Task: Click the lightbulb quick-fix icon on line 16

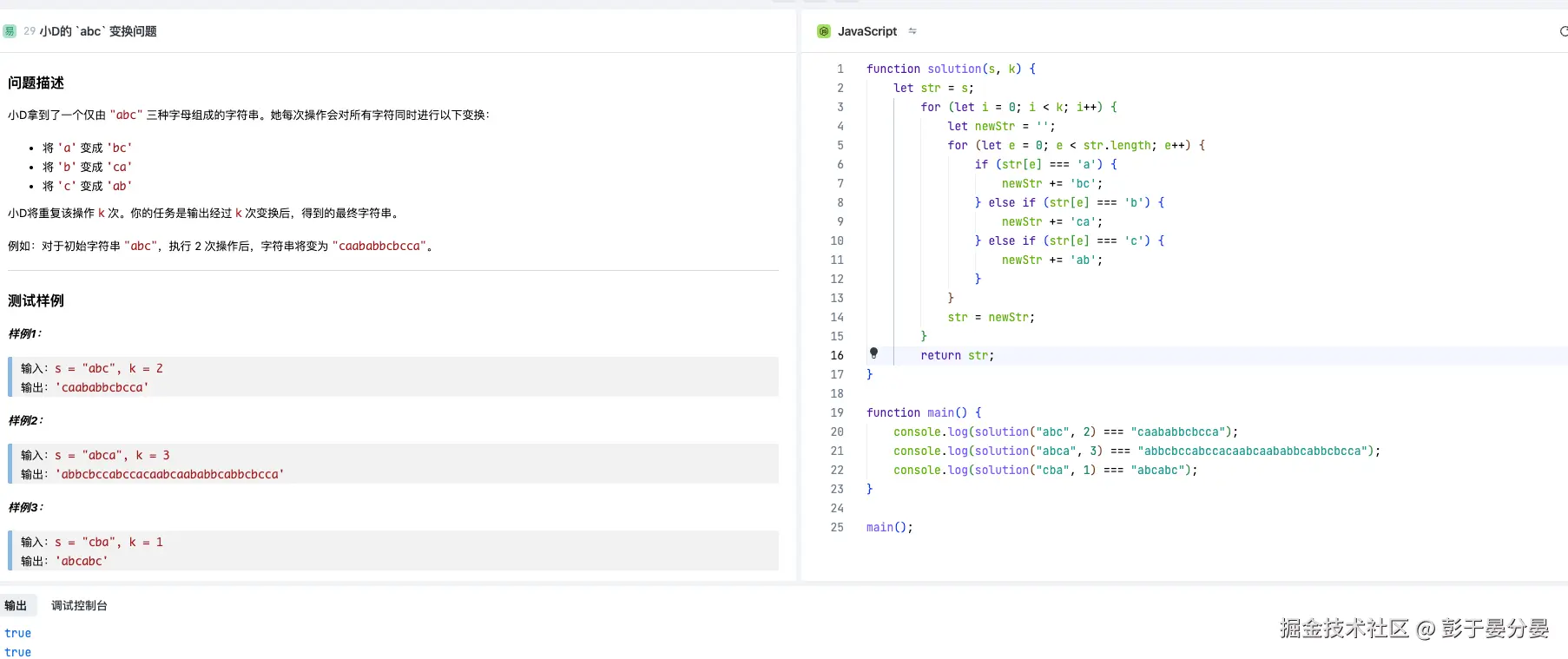Action: click(873, 353)
